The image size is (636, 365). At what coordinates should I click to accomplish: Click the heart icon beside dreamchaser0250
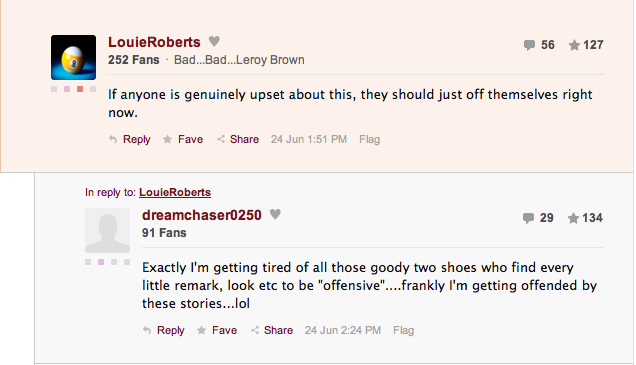tap(275, 214)
